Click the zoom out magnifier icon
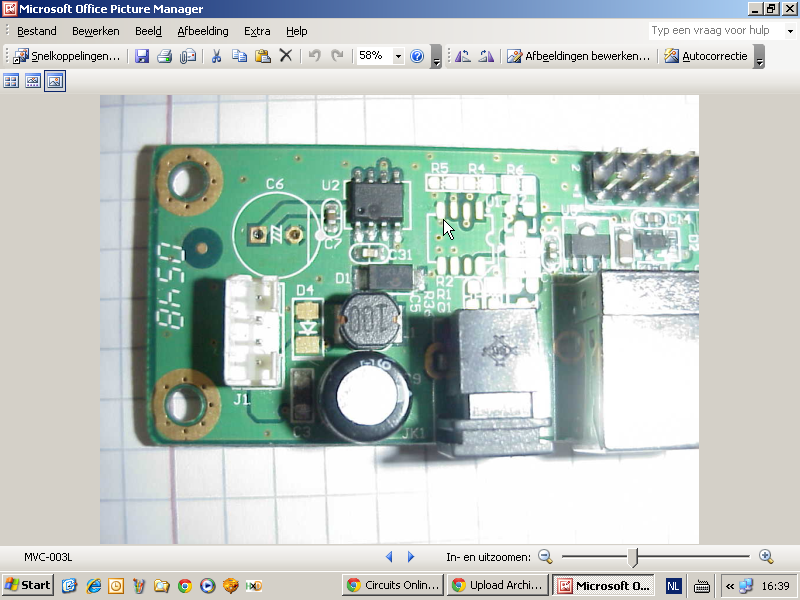800x600 pixels. 545,556
